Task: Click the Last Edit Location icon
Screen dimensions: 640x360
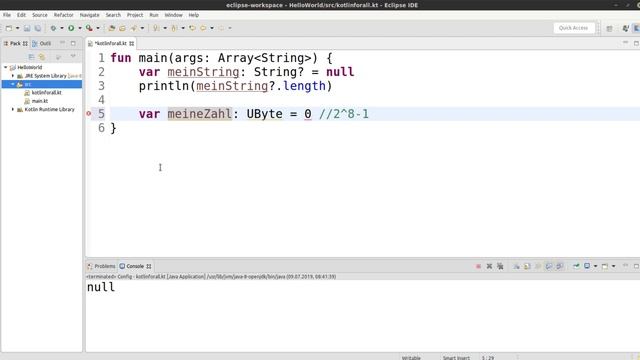Action: point(192,28)
